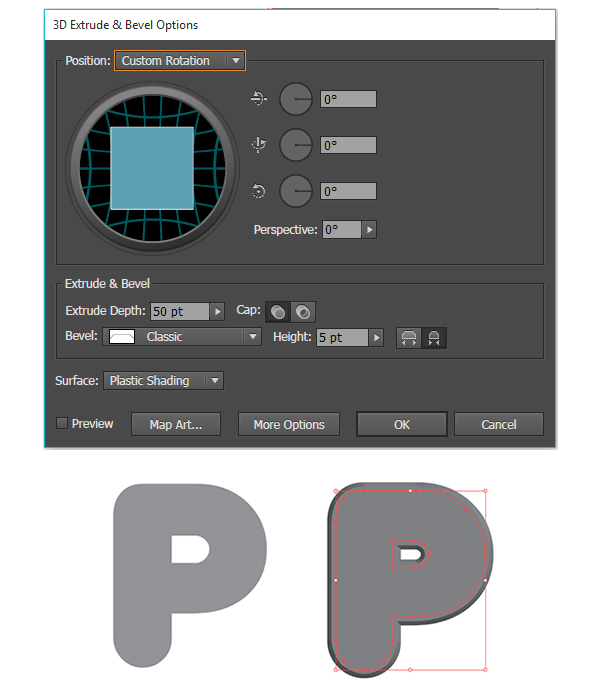The width and height of the screenshot is (600, 695).
Task: Click the Y-axis rotation angle field
Action: click(348, 145)
